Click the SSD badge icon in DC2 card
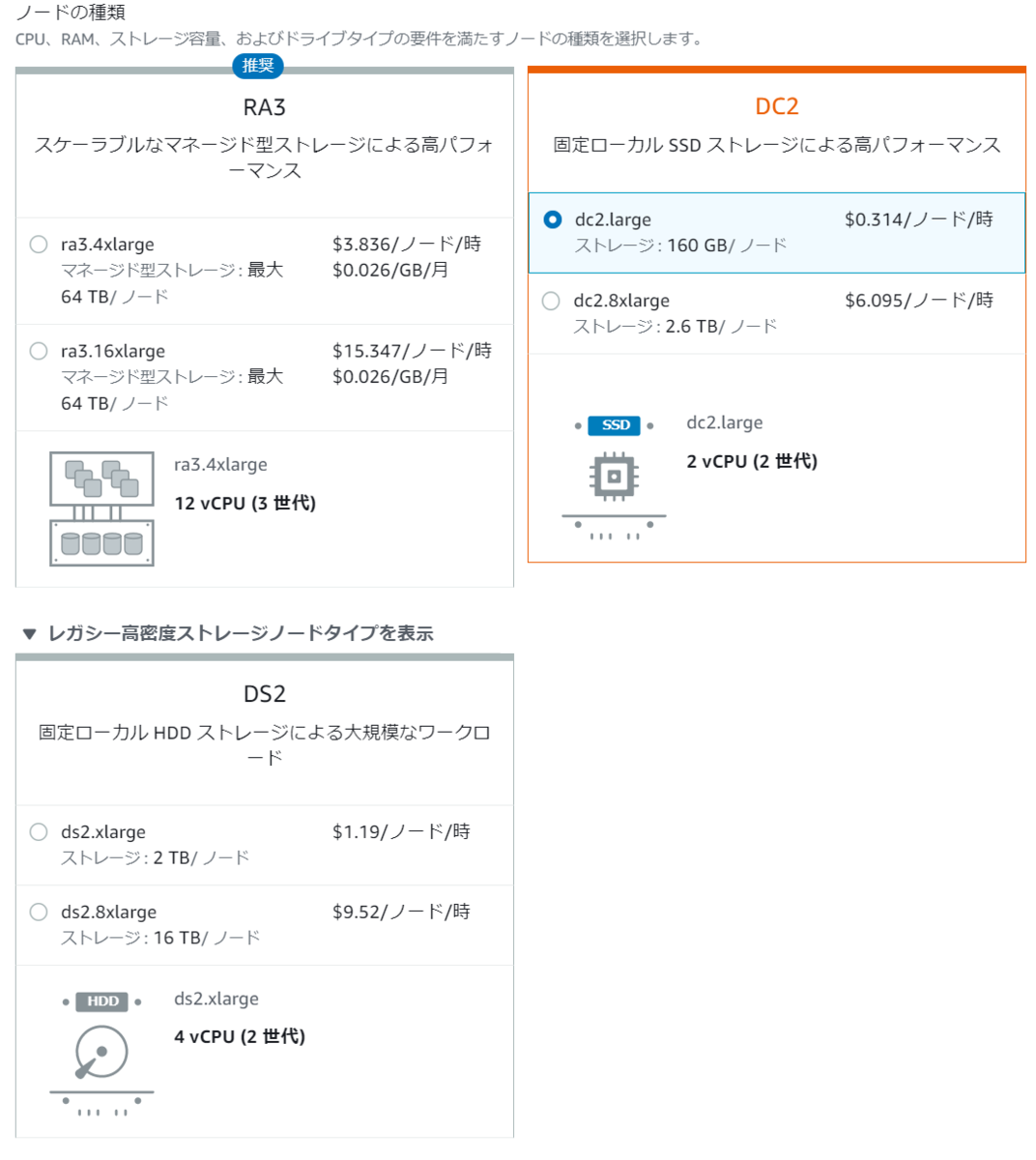The height and width of the screenshot is (1160, 1036). tap(616, 425)
